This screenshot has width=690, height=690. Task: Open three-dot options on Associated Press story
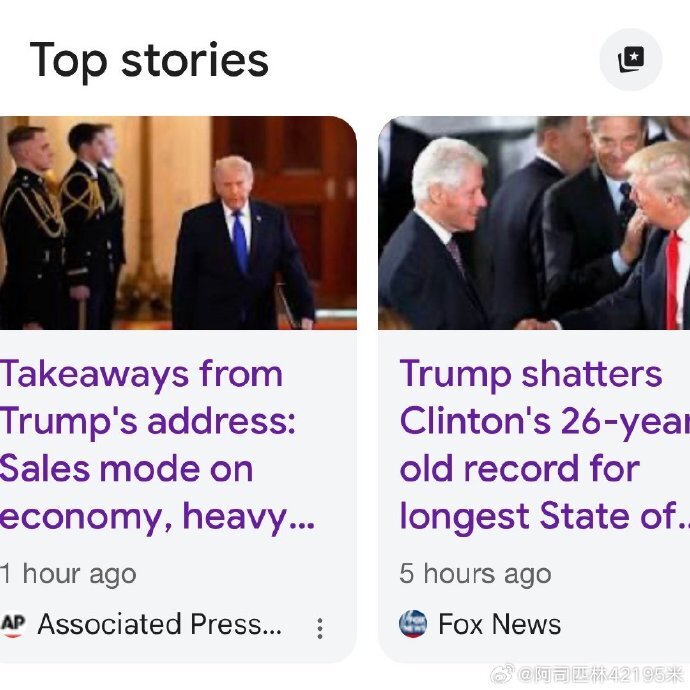pos(320,628)
